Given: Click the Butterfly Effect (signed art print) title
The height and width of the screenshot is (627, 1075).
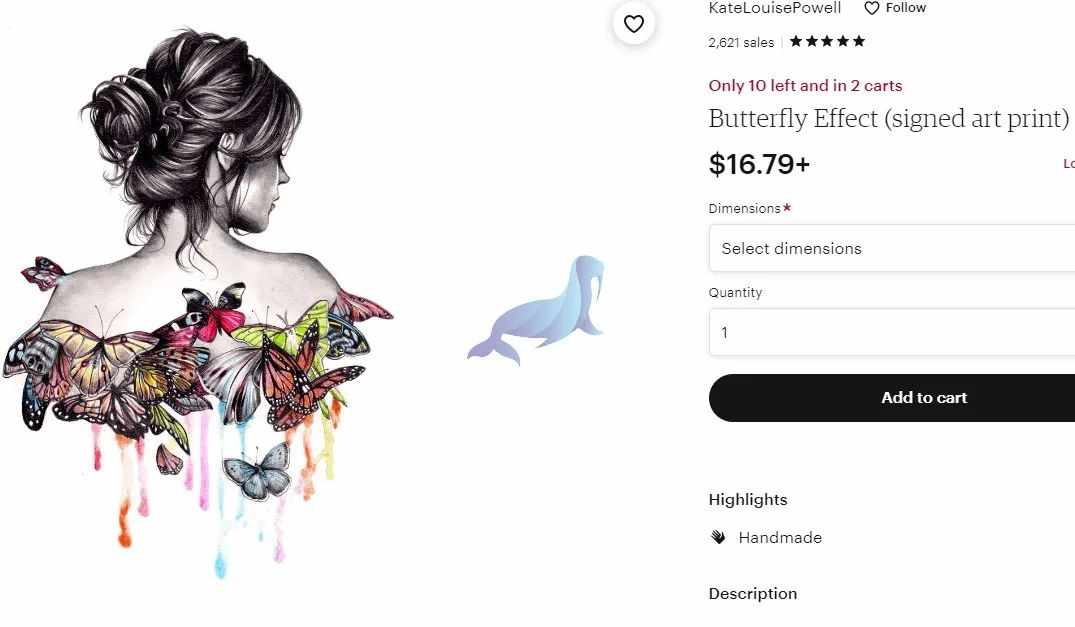Looking at the screenshot, I should (x=889, y=119).
